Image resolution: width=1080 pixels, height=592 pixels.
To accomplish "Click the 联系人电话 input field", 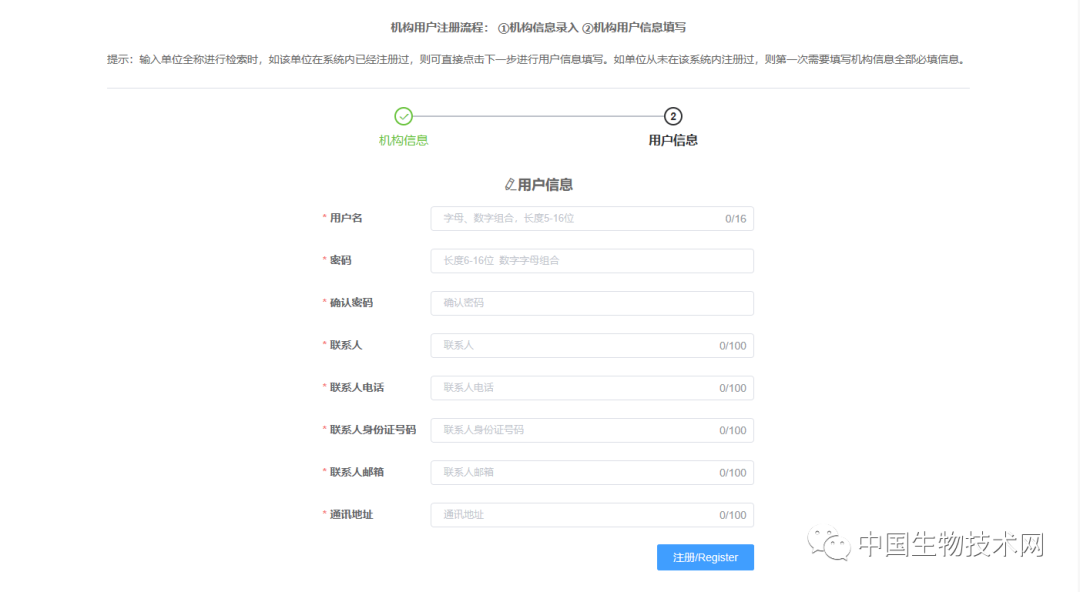I will click(575, 388).
